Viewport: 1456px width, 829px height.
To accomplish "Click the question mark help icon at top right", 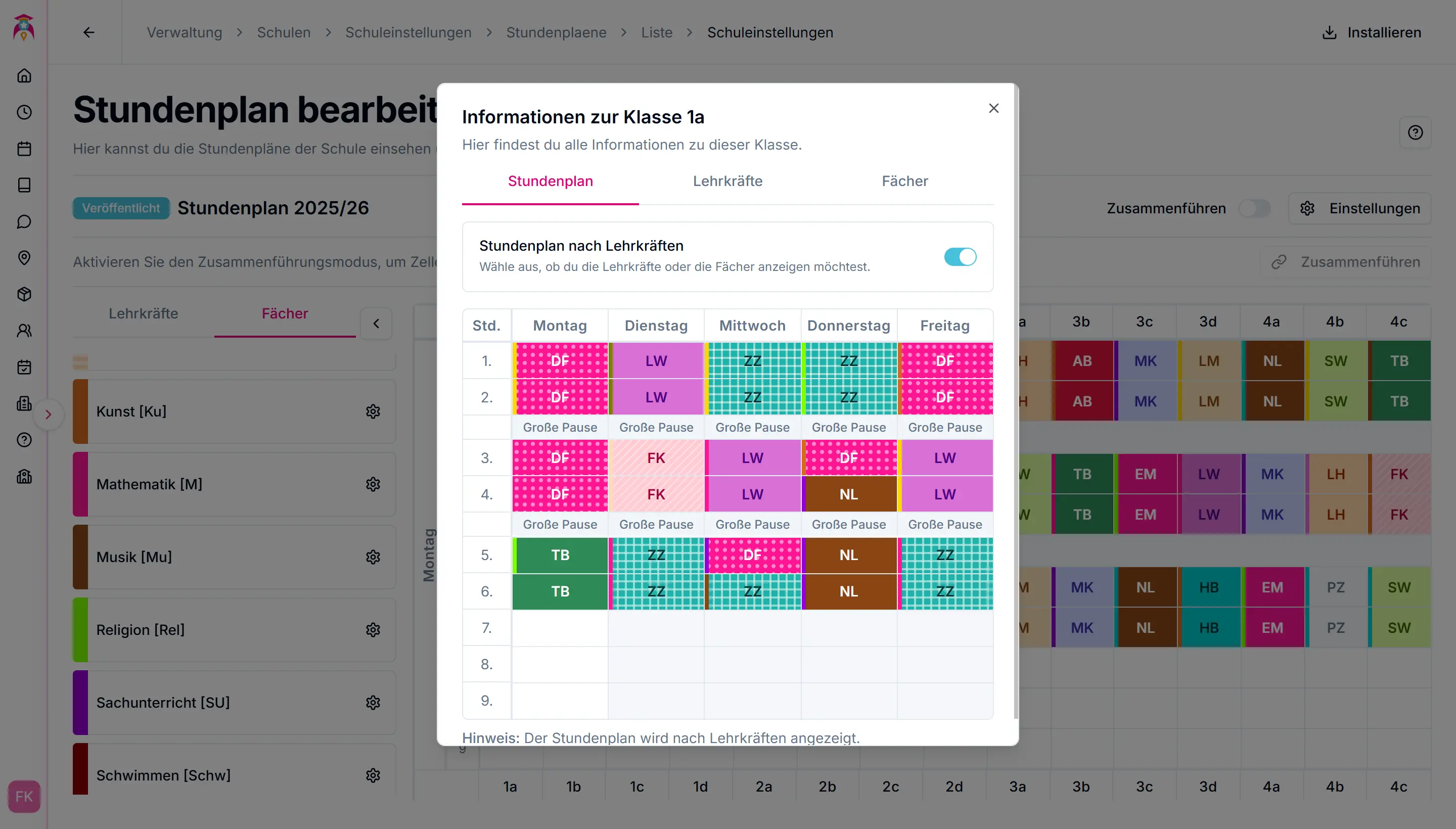I will 1415,132.
